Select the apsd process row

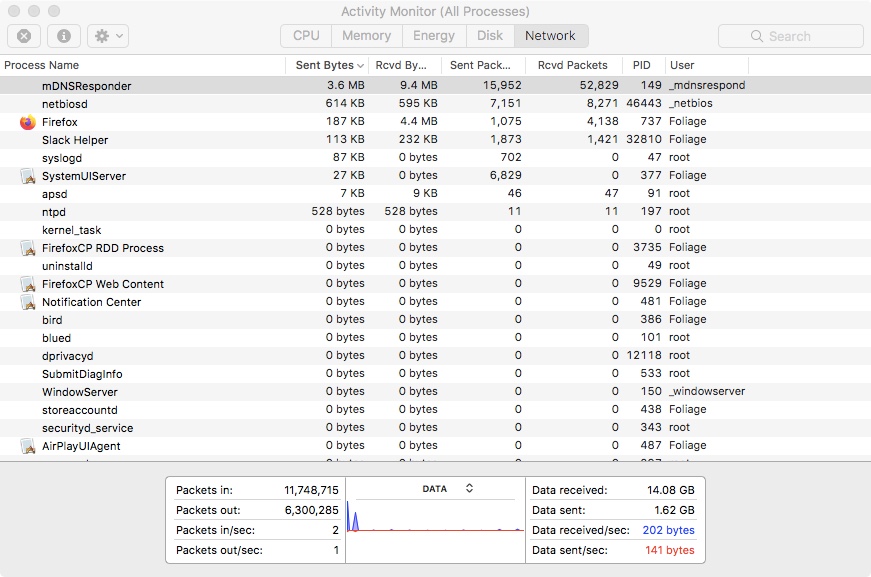(x=436, y=194)
